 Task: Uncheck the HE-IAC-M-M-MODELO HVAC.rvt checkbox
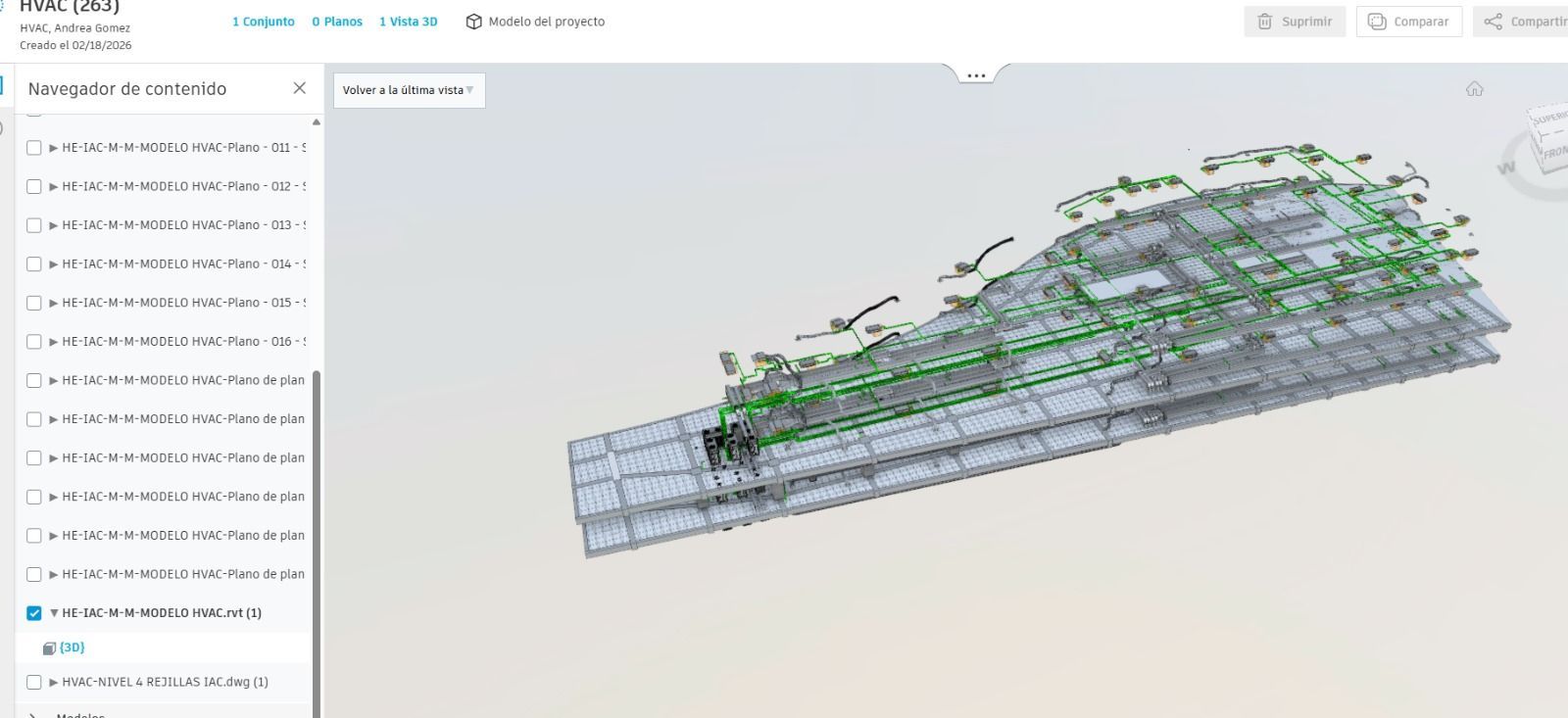point(34,613)
